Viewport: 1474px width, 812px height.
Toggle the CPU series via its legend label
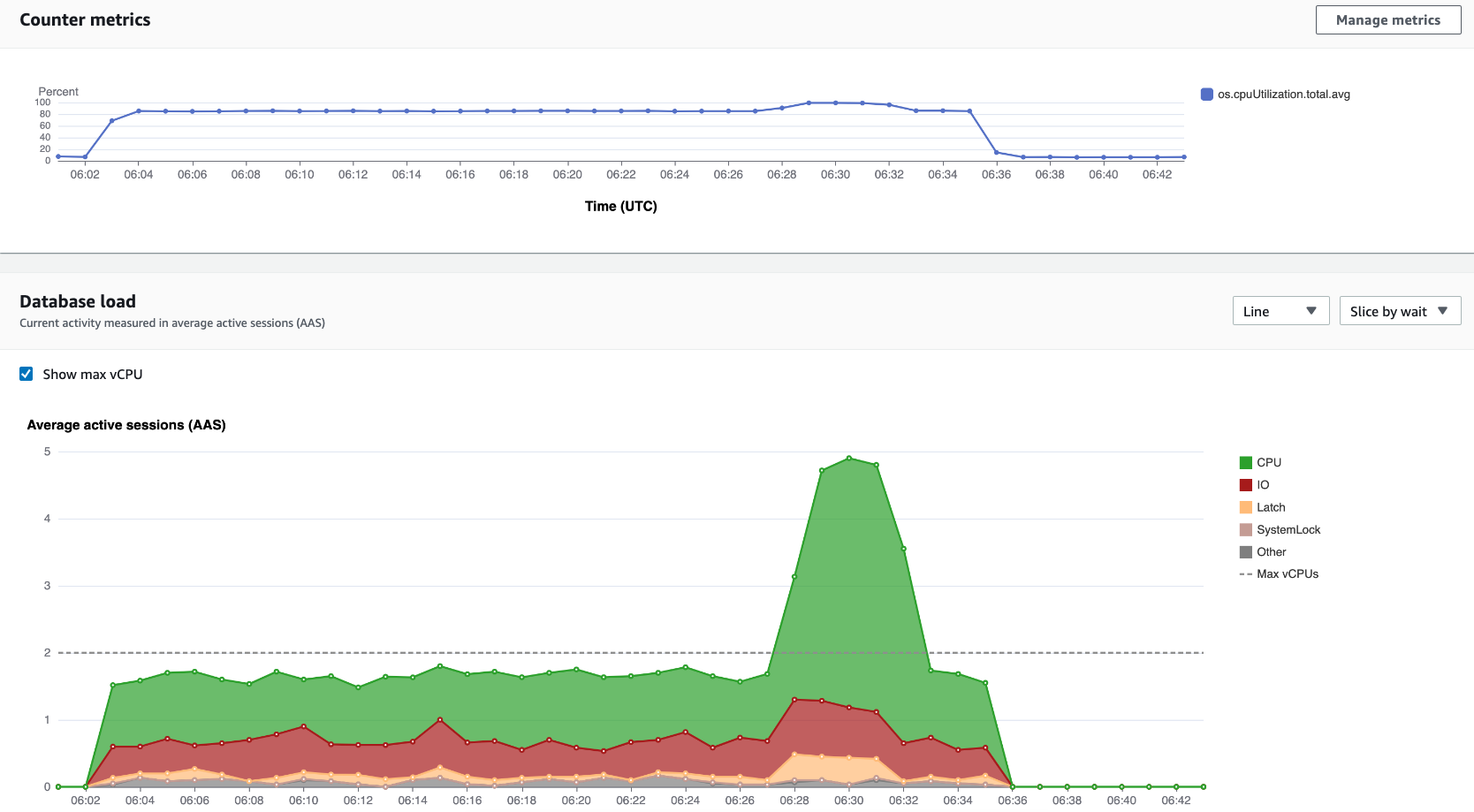(1267, 461)
